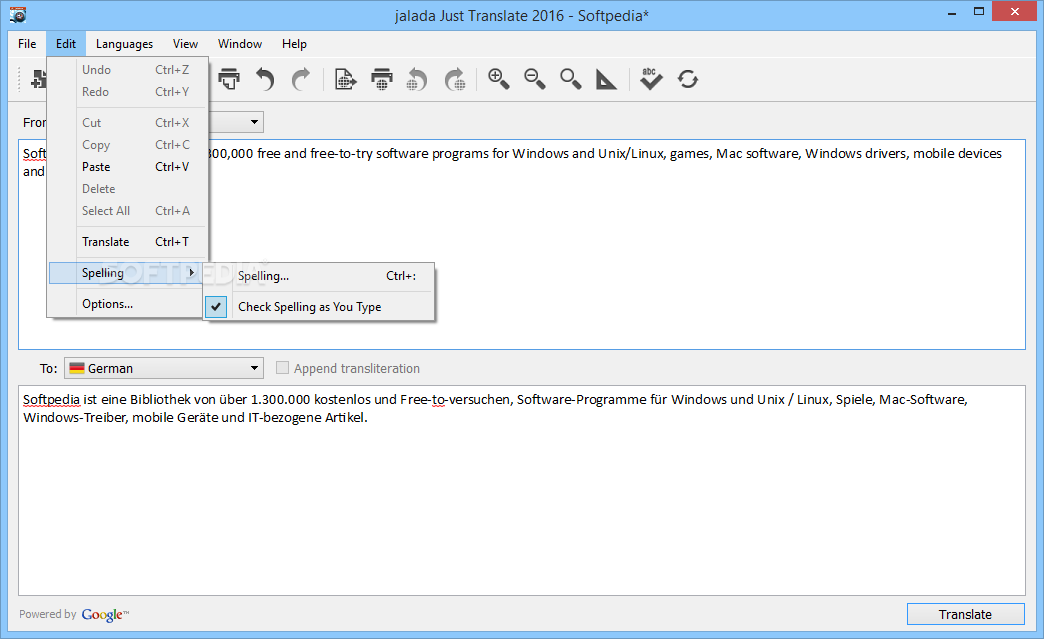
Task: Close the open Edit menu
Action: 66,44
